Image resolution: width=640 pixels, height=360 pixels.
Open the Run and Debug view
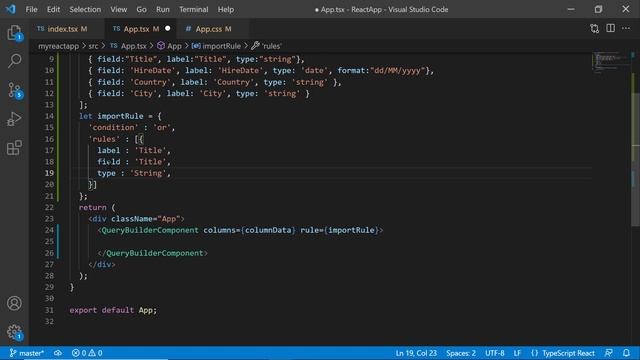coord(14,119)
